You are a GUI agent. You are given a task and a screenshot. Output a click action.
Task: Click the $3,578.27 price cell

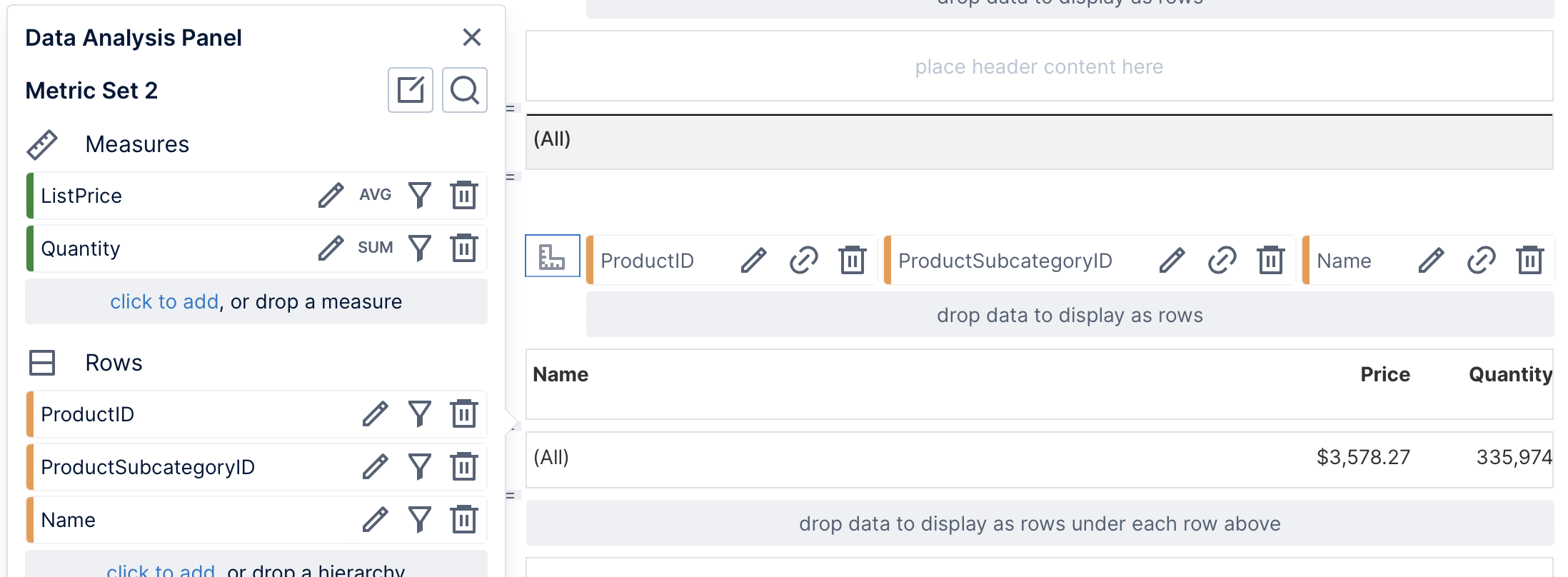1362,457
